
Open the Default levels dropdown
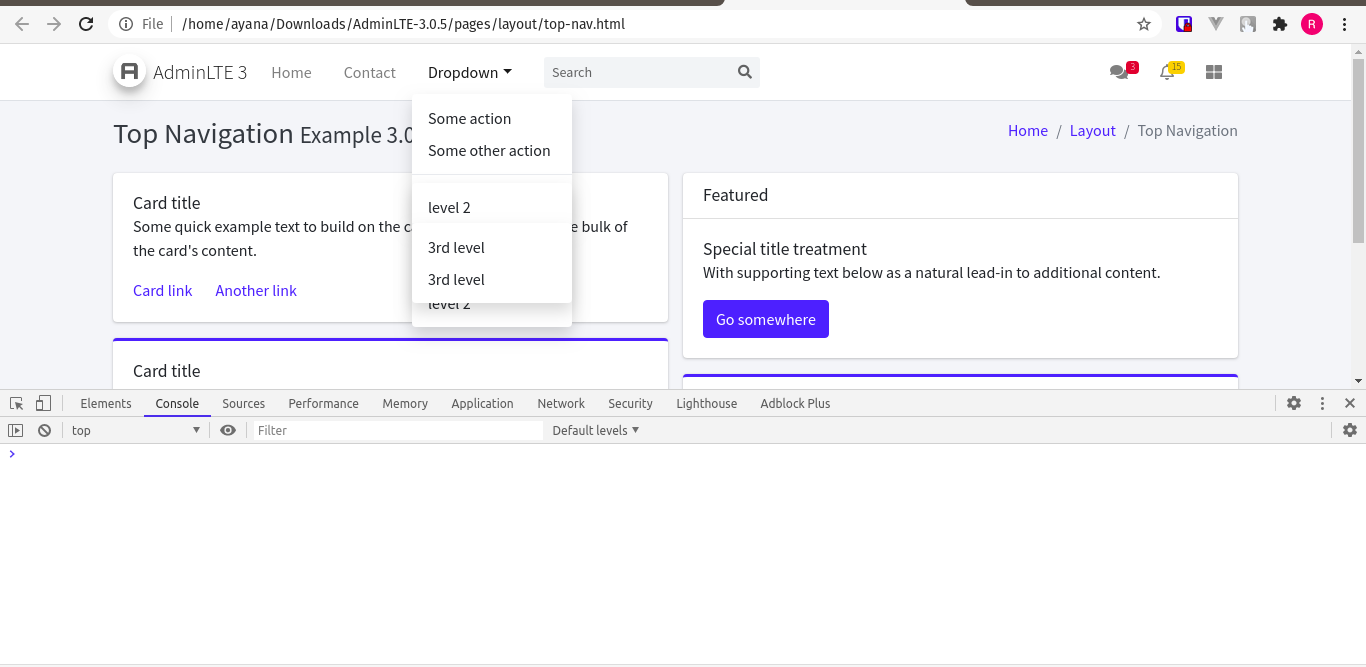(x=595, y=430)
